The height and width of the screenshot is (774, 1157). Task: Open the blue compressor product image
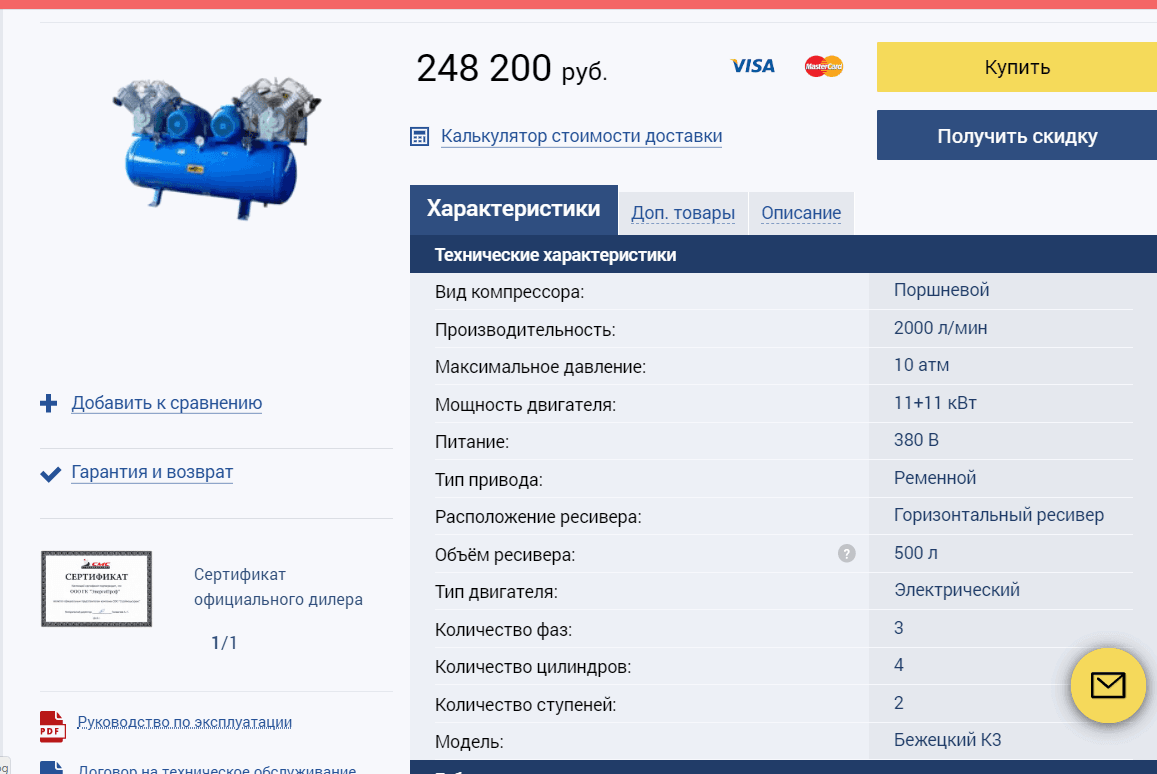click(x=216, y=148)
